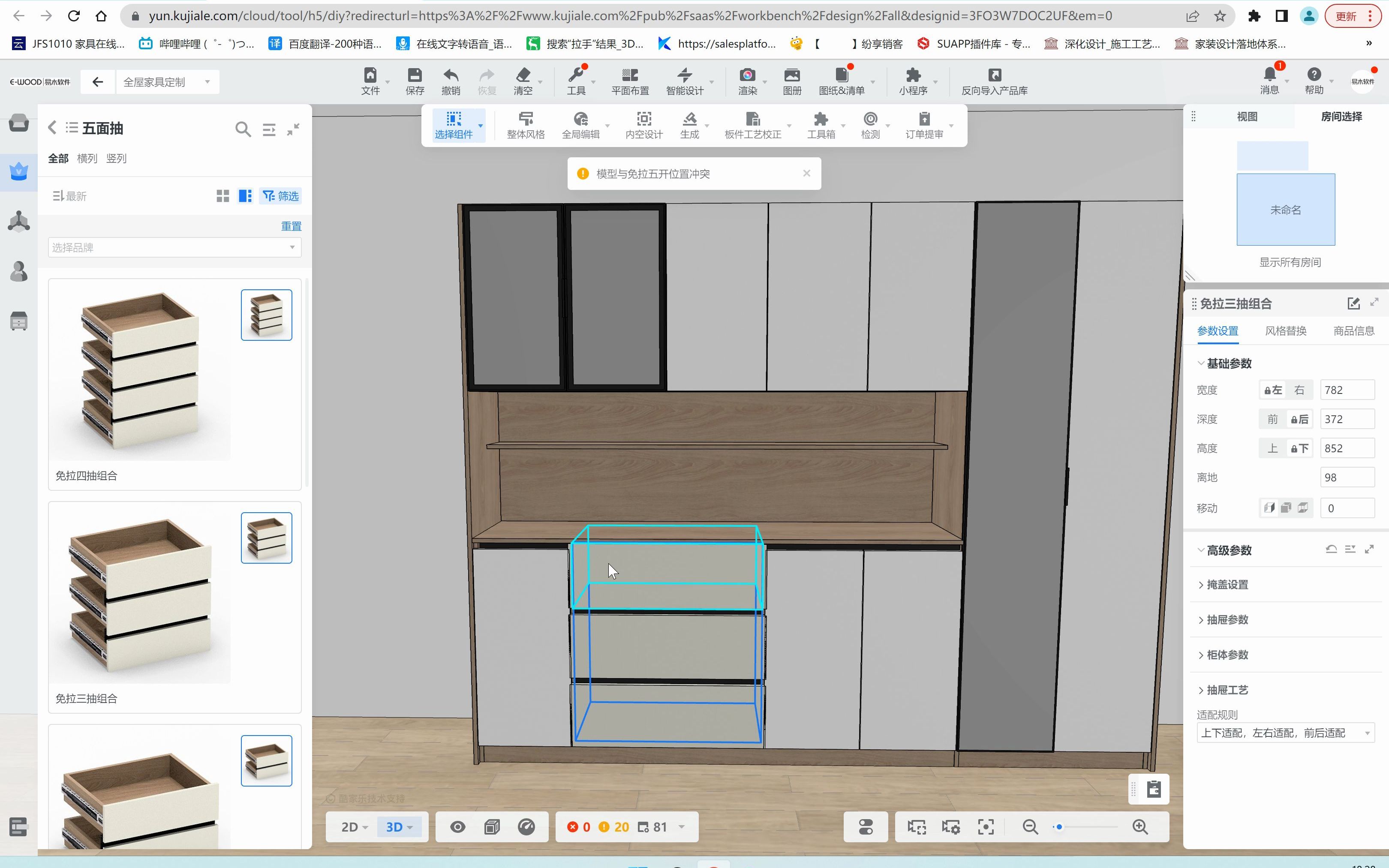The width and height of the screenshot is (1389, 868).
Task: Expand the 高级参数 (Advanced Parameters) section
Action: tap(1228, 549)
